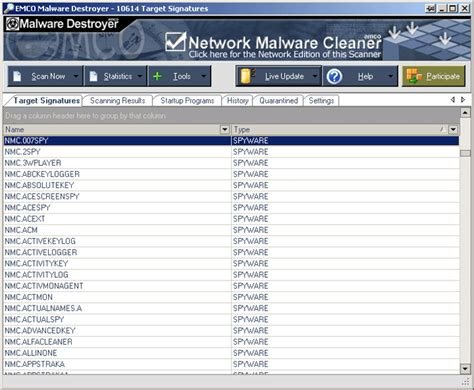Select the NMC.ACESPY row
The height and width of the screenshot is (390, 474).
[x=231, y=208]
